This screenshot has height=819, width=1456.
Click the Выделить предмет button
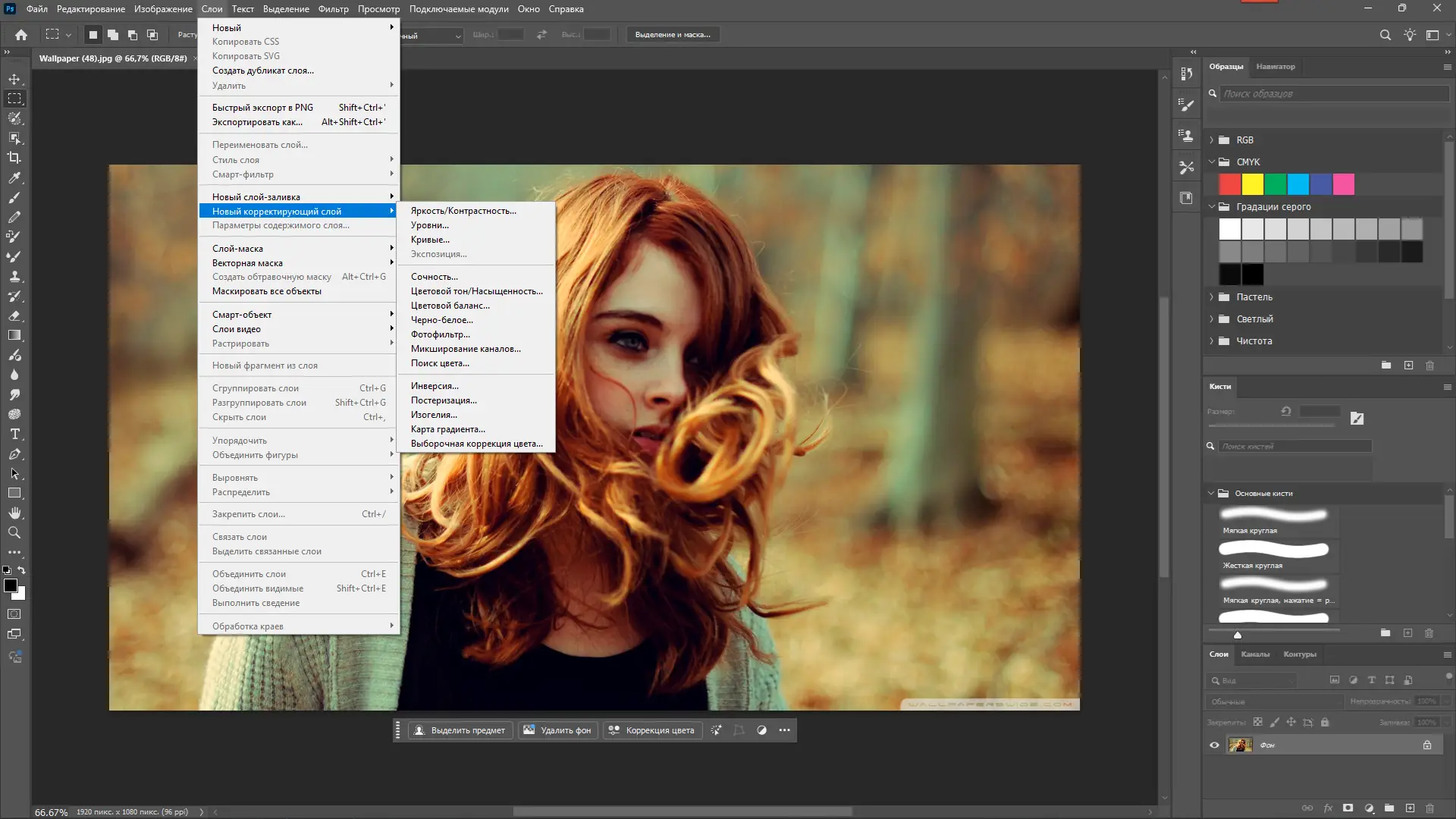pyautogui.click(x=460, y=730)
